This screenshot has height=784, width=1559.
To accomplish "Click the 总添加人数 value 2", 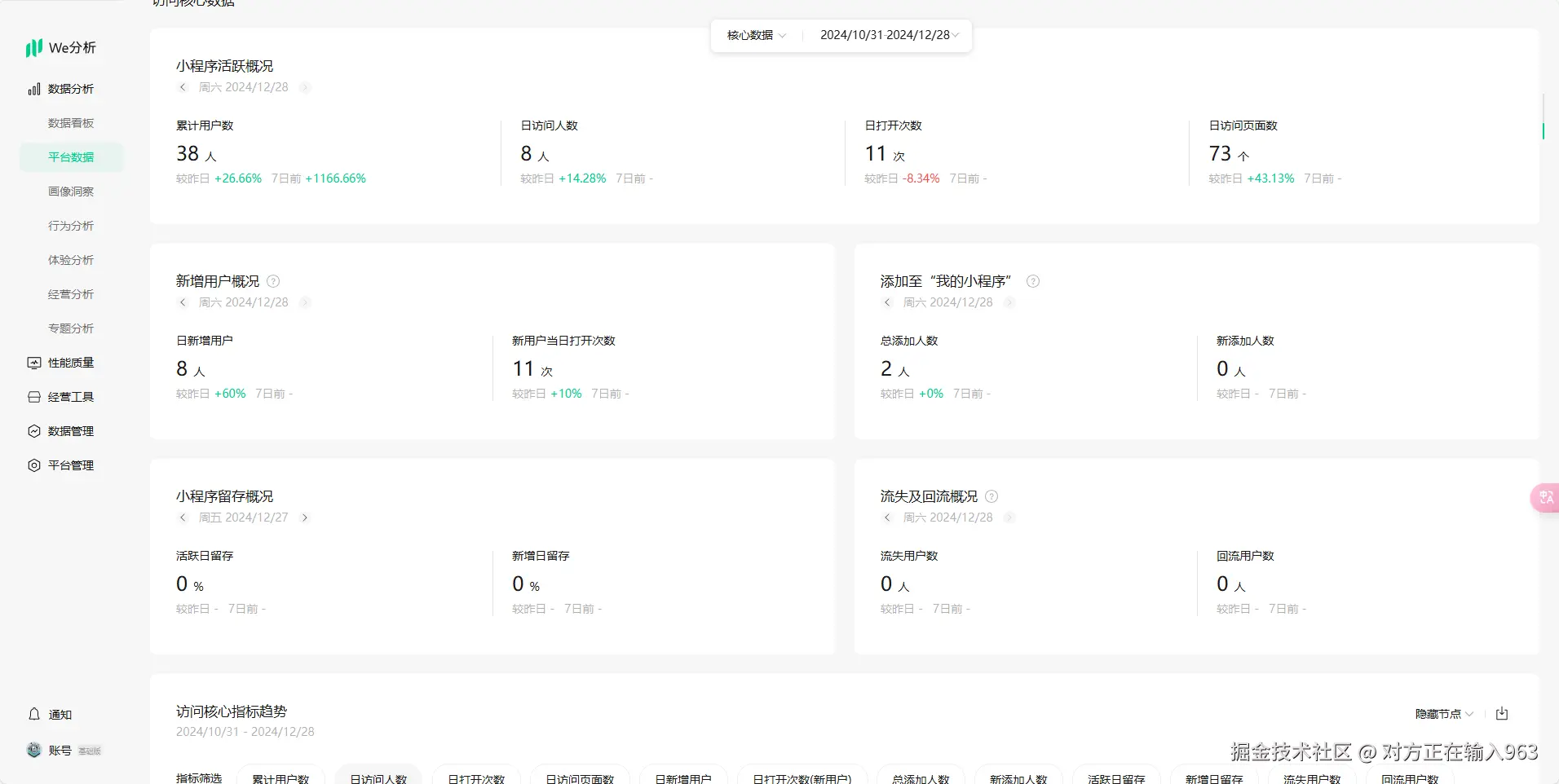I will (886, 368).
